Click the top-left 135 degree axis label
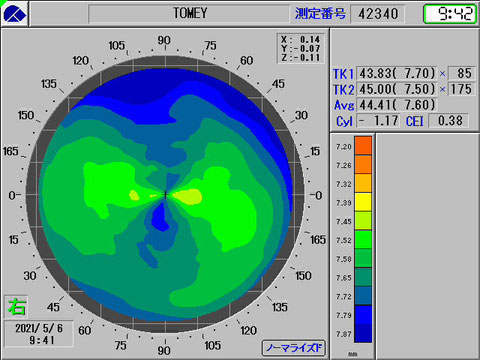This screenshot has width=480, height=360. 49,84
